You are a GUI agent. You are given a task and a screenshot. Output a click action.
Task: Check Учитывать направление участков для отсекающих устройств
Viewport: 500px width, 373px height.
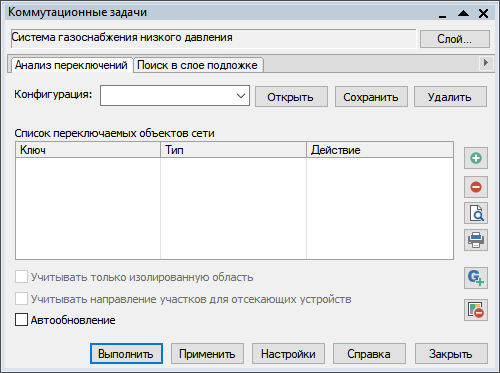pyautogui.click(x=21, y=299)
